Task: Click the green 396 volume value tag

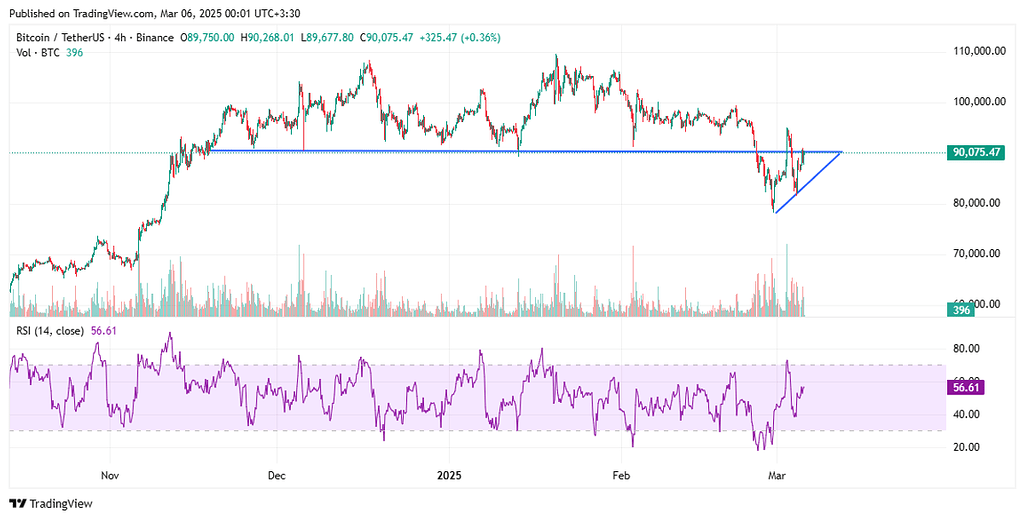Action: [961, 311]
